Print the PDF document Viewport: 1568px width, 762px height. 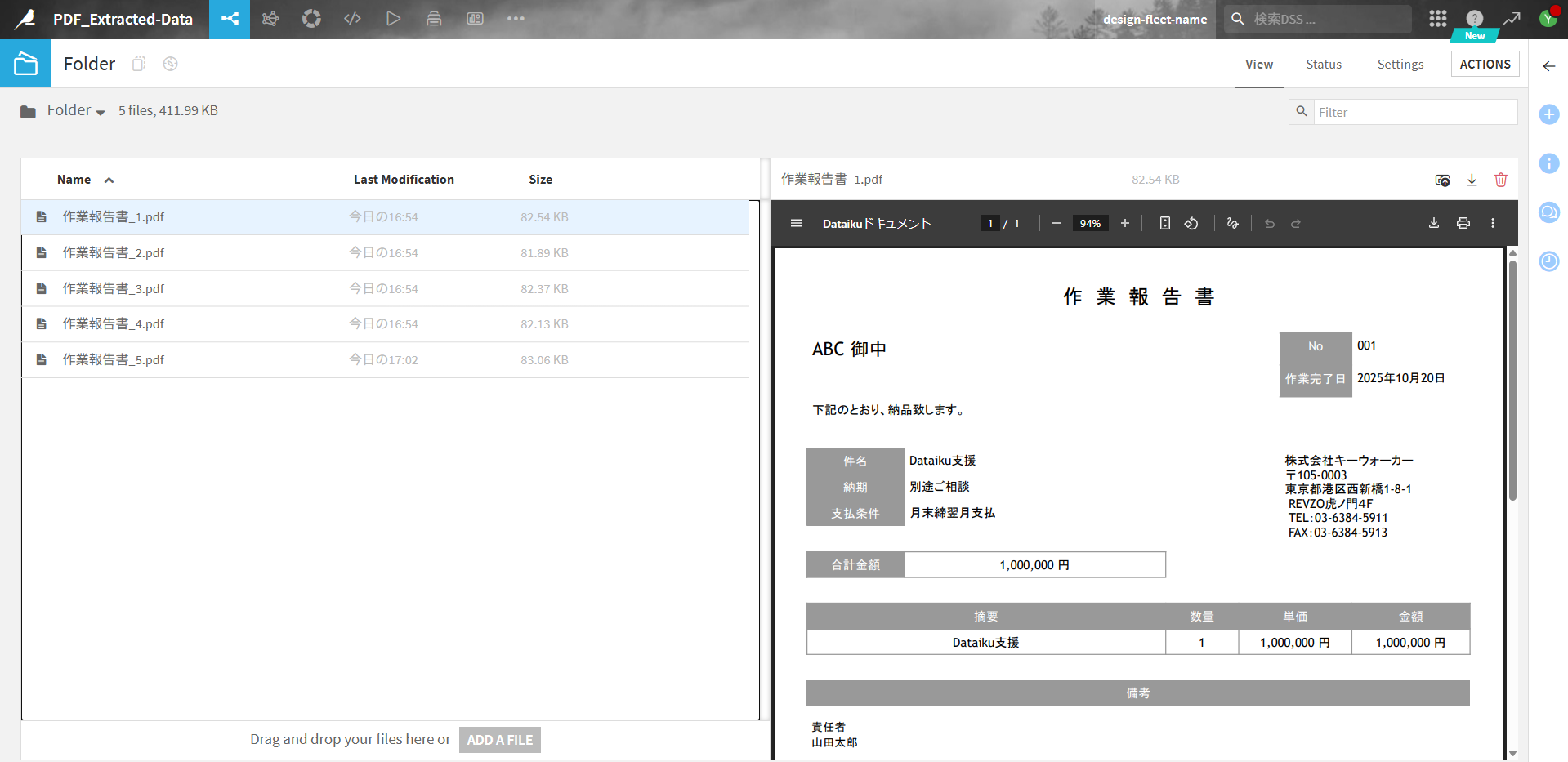point(1463,223)
